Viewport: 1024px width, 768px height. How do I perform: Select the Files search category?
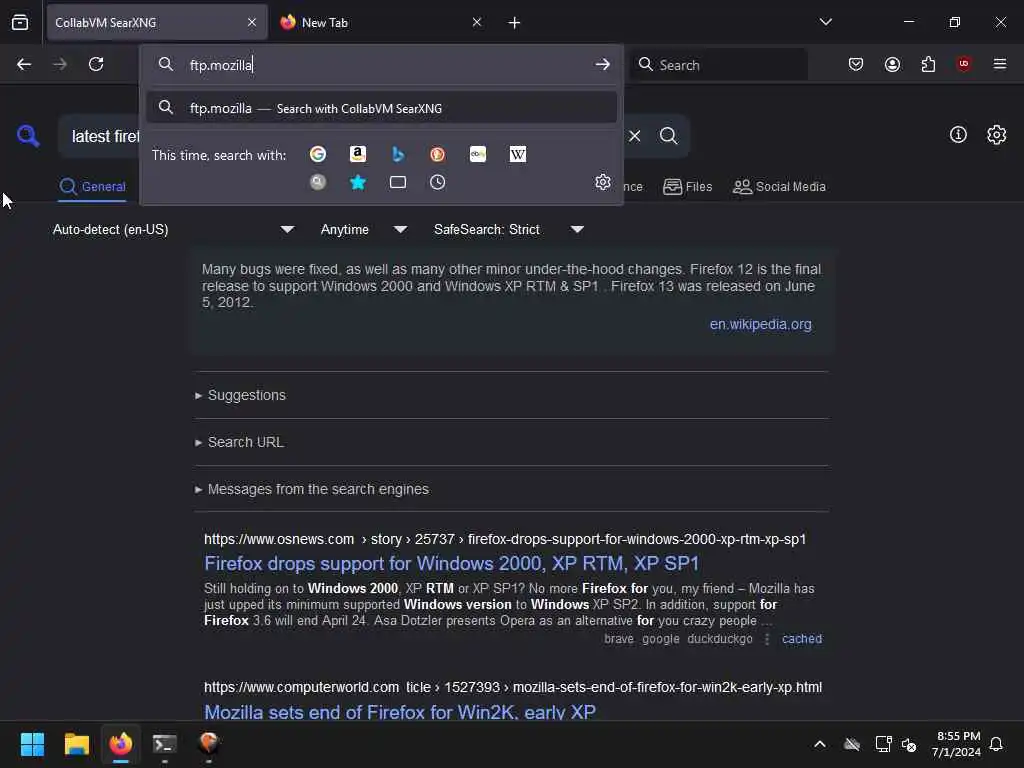(x=688, y=187)
